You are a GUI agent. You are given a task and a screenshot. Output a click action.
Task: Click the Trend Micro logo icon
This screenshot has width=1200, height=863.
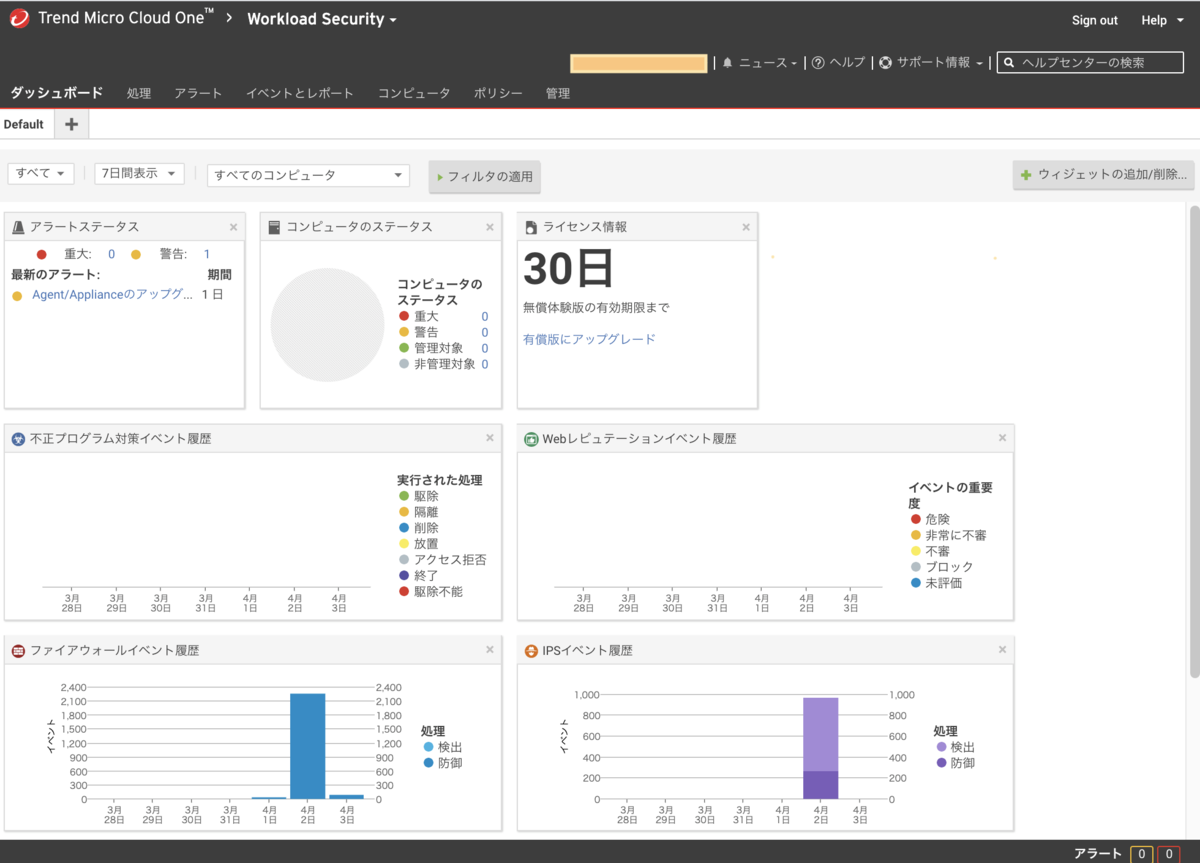[x=18, y=19]
